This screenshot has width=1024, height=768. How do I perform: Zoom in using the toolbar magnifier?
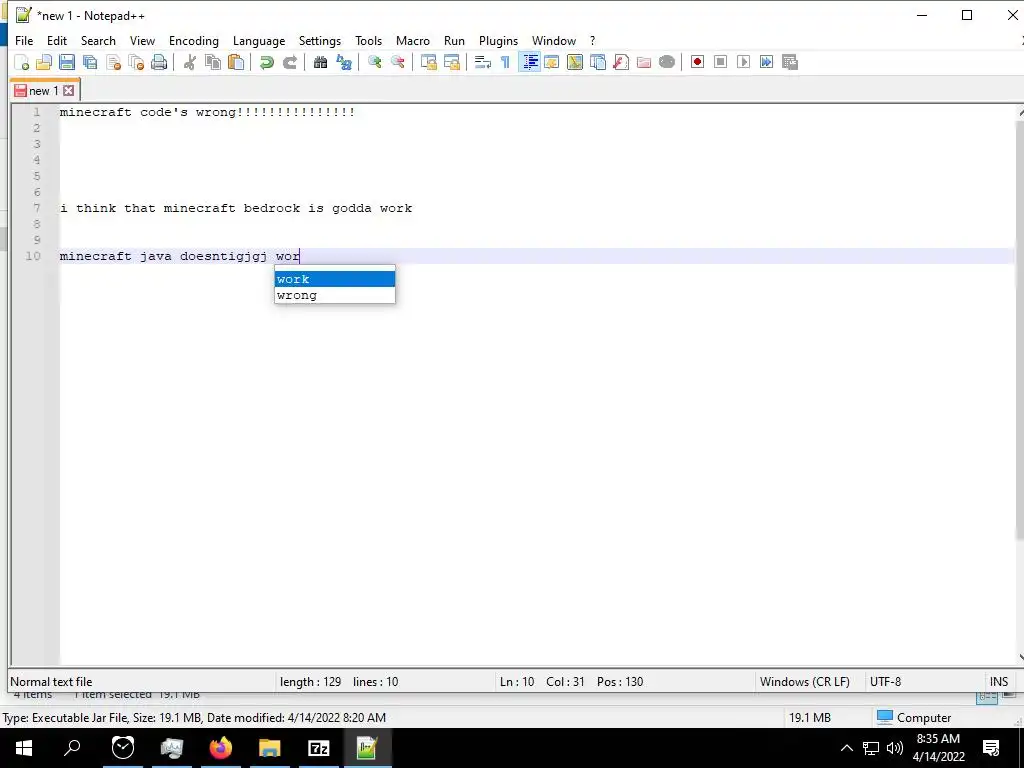374,62
